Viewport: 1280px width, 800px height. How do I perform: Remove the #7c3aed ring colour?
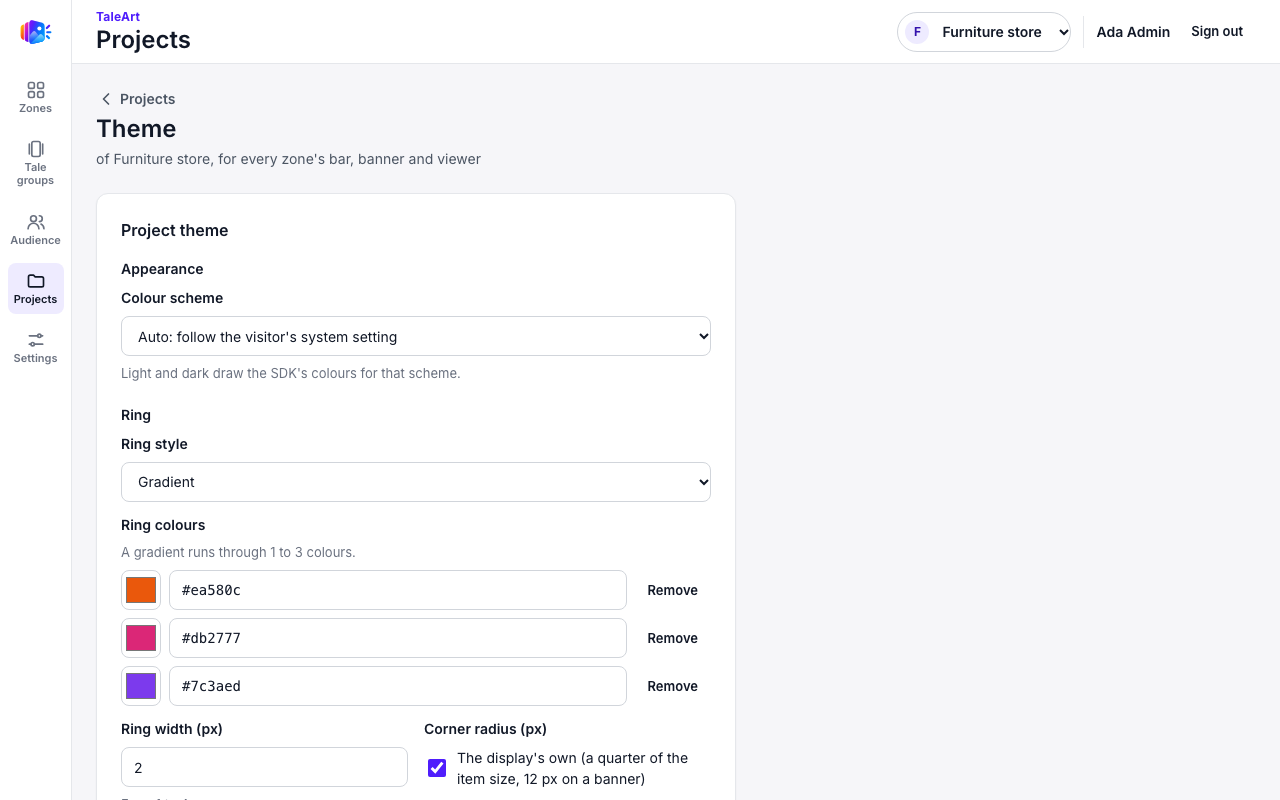[x=672, y=686]
